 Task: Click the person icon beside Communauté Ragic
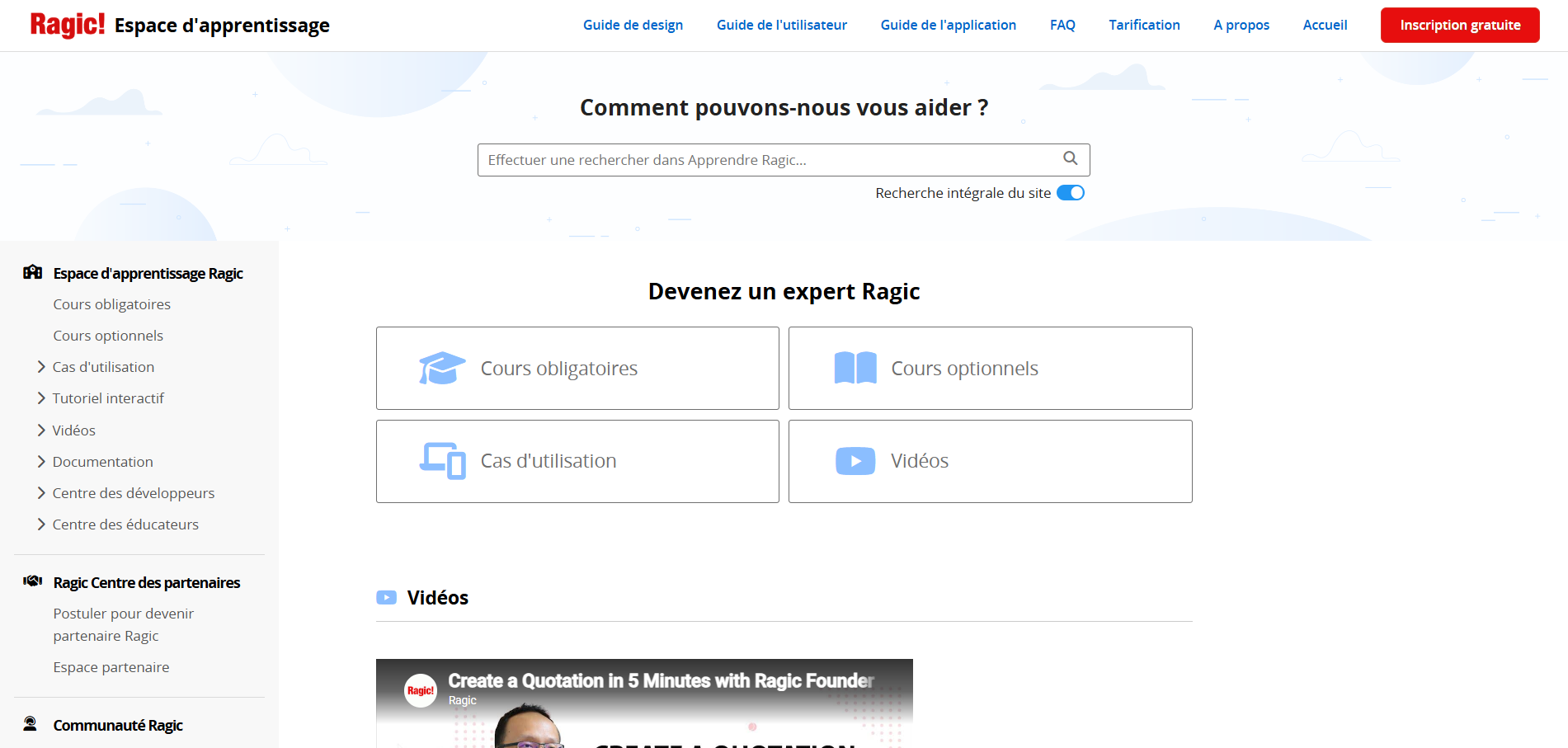(31, 724)
